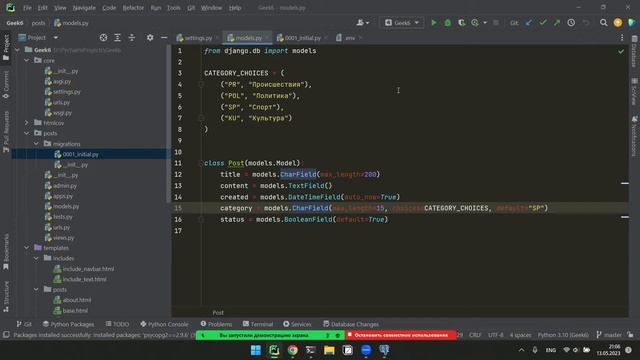Collapse the core folder in the tree
This screenshot has height=360, width=640.
[x=27, y=60]
